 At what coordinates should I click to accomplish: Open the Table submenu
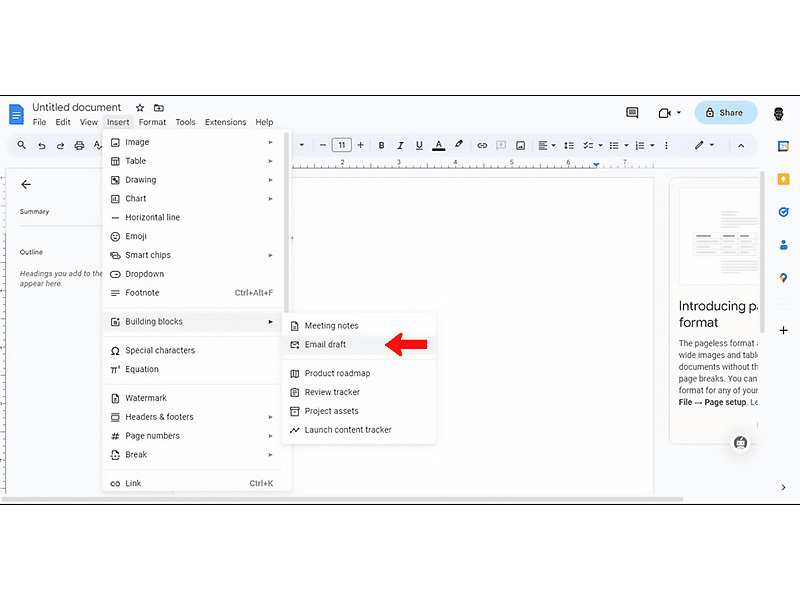click(194, 161)
